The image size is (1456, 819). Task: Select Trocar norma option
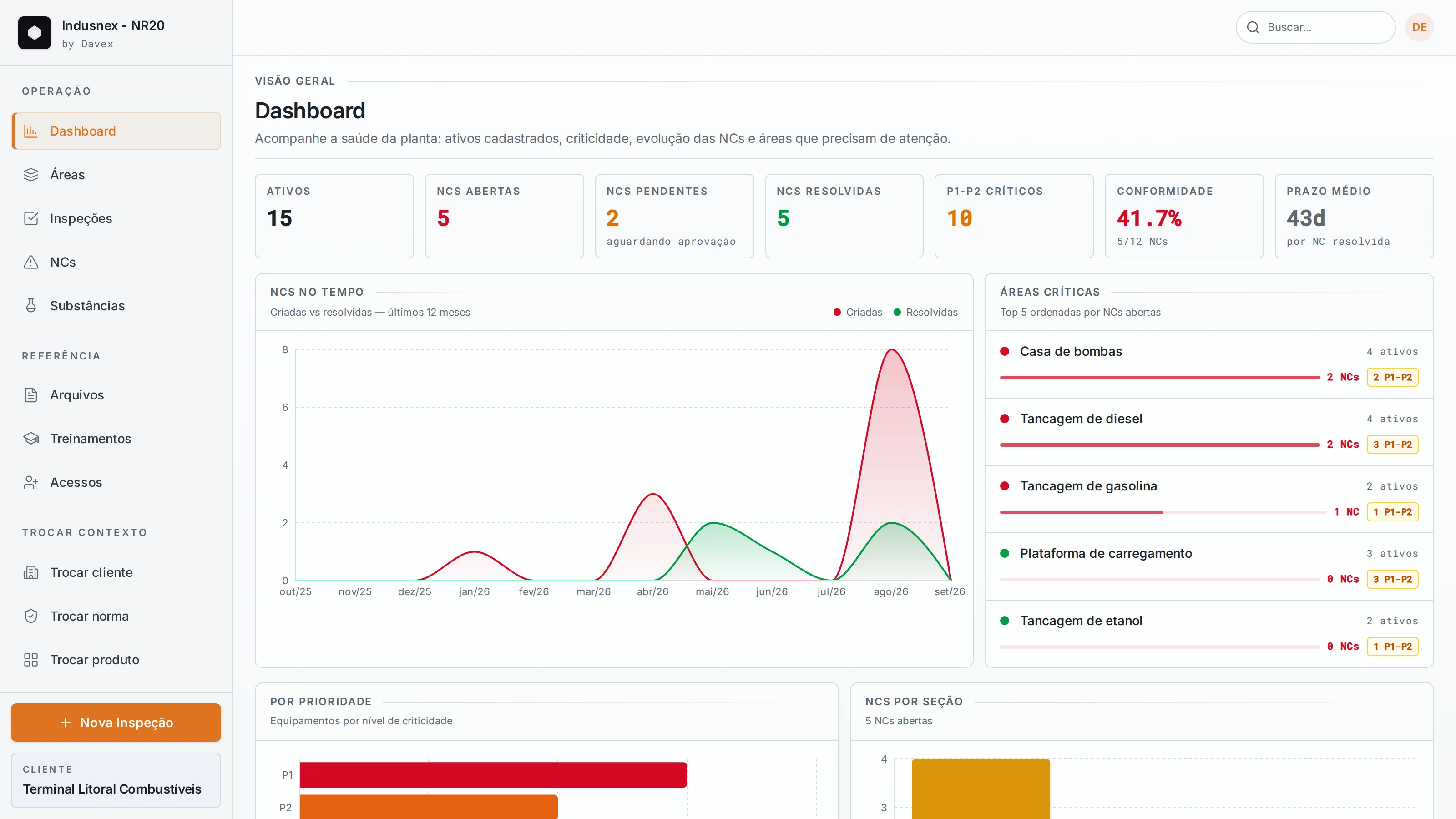click(116, 616)
